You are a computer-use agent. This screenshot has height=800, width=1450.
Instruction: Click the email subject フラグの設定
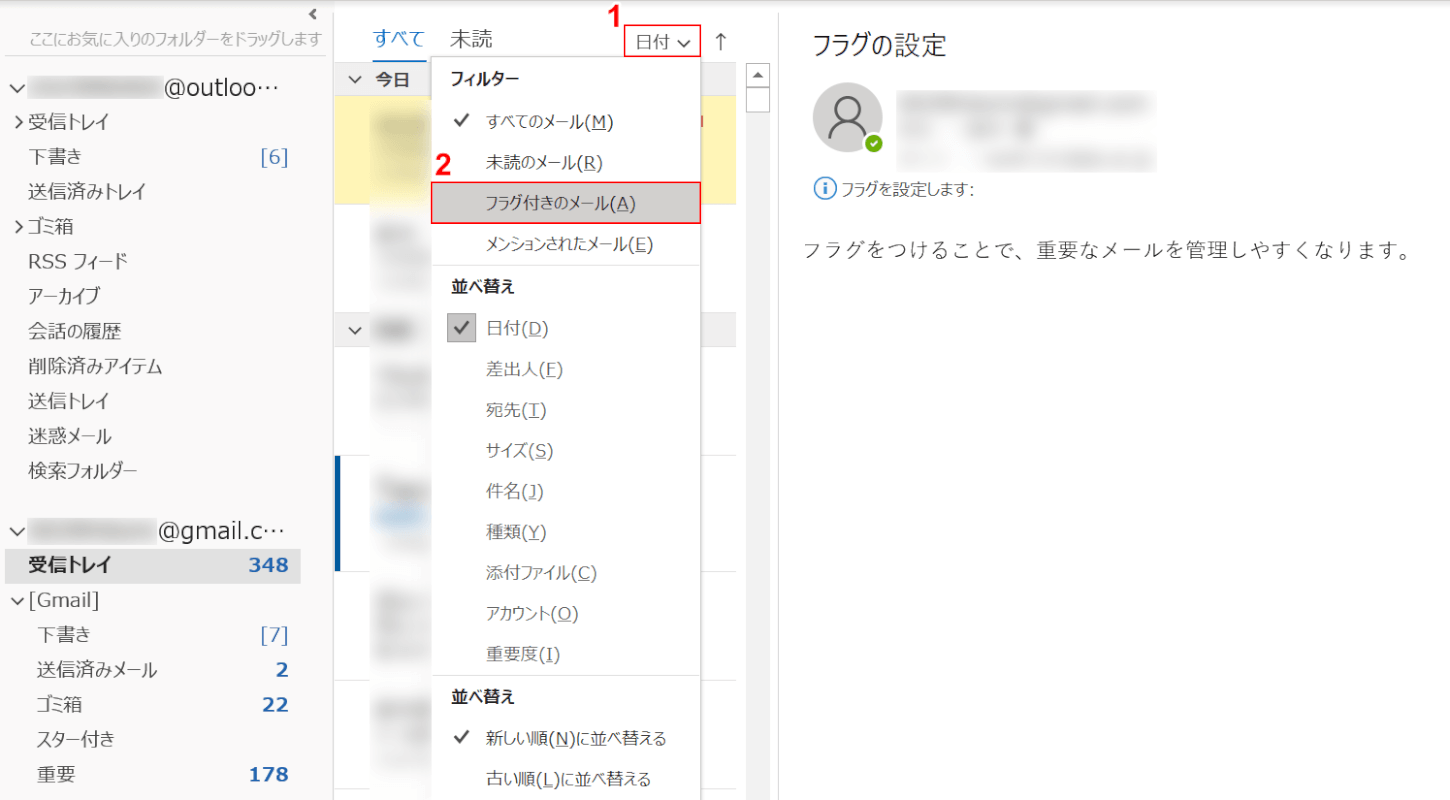click(x=880, y=45)
